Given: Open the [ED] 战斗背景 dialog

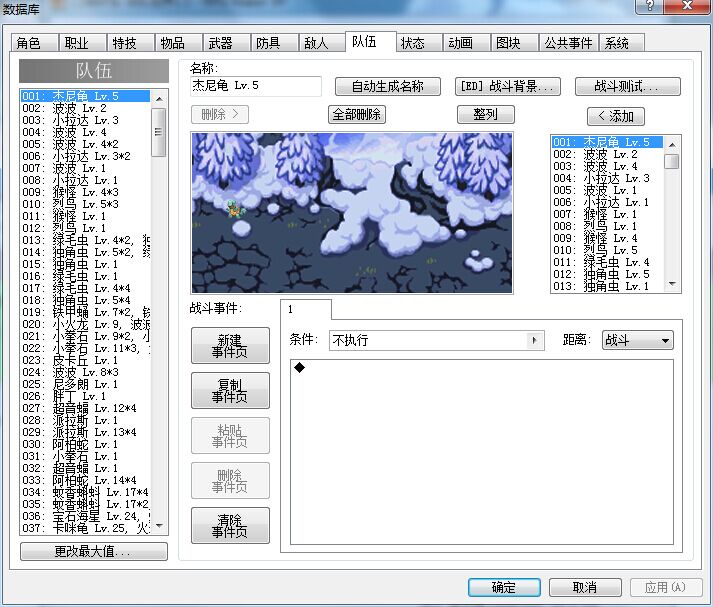Looking at the screenshot, I should pyautogui.click(x=507, y=86).
